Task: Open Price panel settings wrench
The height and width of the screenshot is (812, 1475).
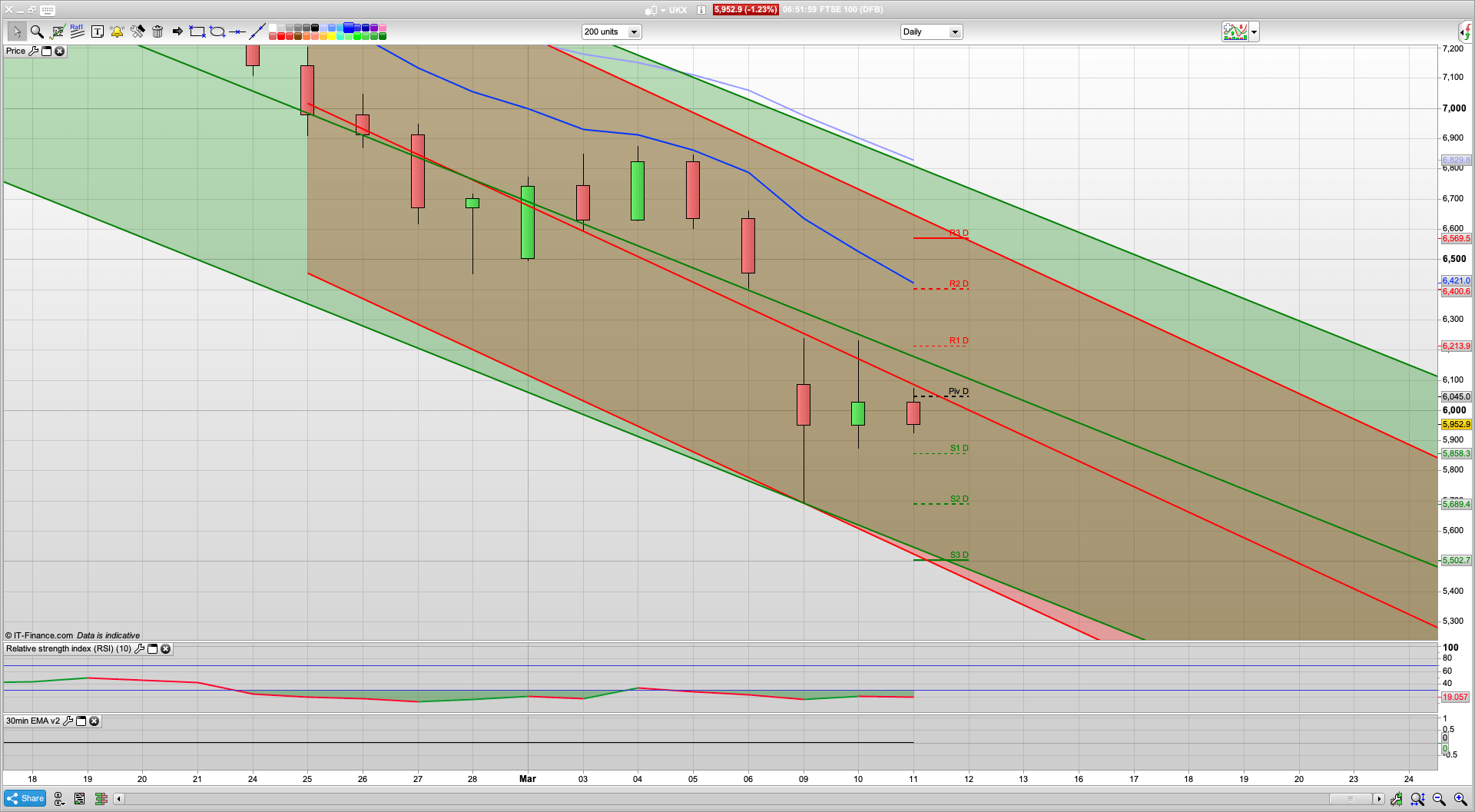Action: pyautogui.click(x=33, y=51)
